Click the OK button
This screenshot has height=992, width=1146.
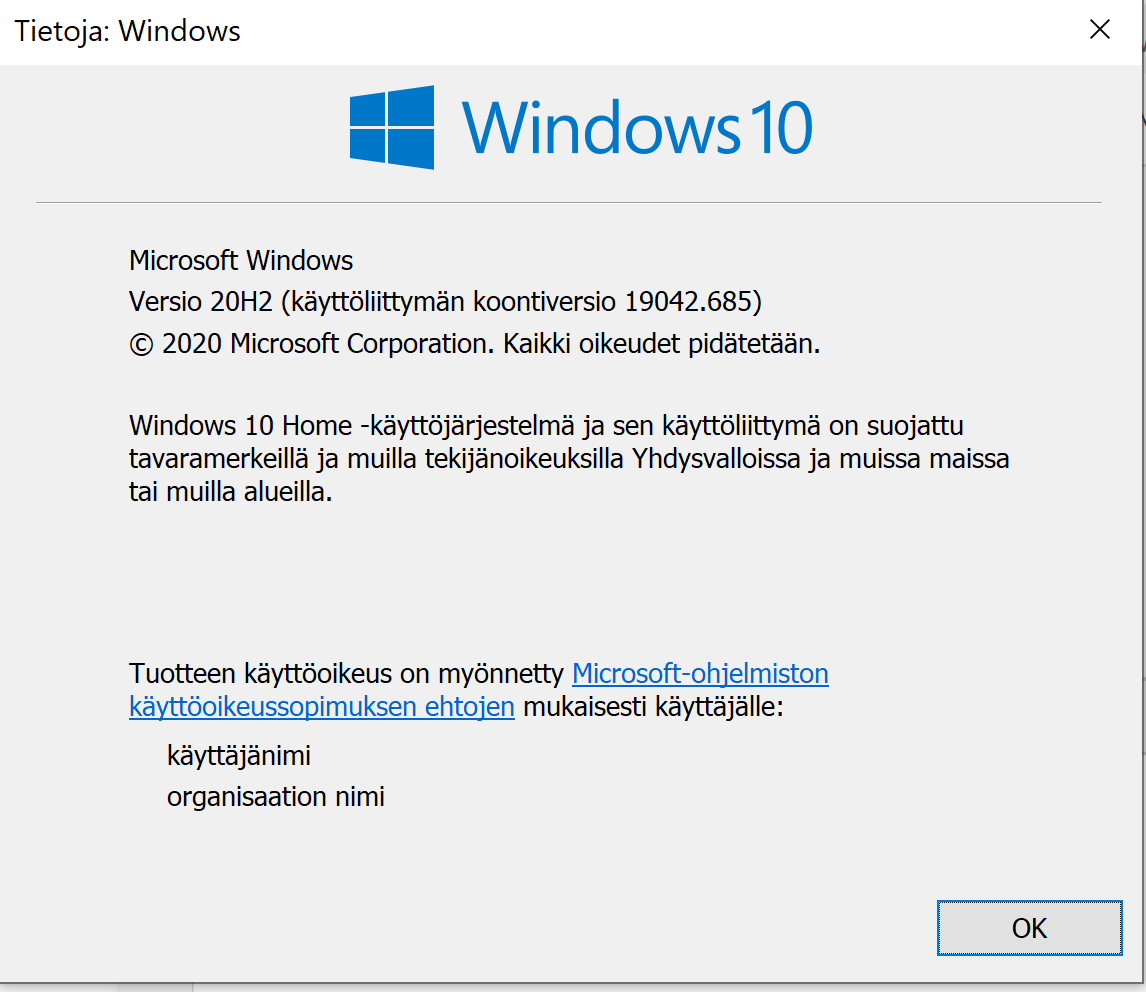point(1029,928)
